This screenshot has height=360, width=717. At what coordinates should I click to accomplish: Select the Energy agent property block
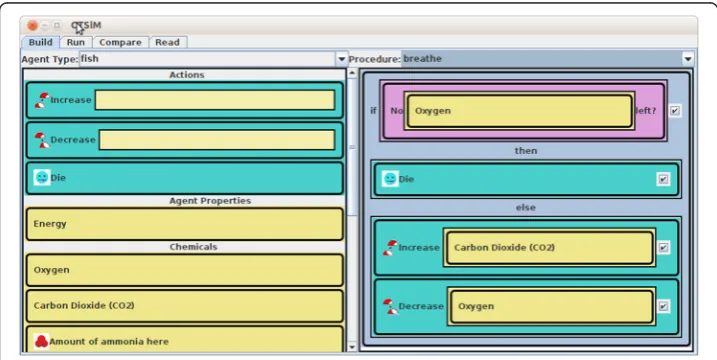(x=185, y=224)
